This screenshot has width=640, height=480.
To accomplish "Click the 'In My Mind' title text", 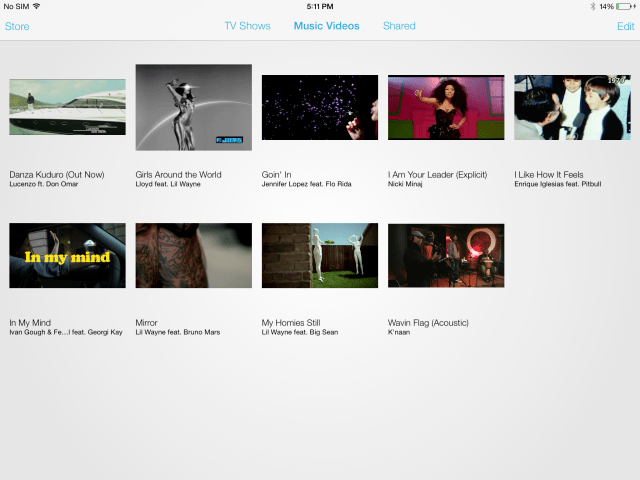I will tap(30, 323).
